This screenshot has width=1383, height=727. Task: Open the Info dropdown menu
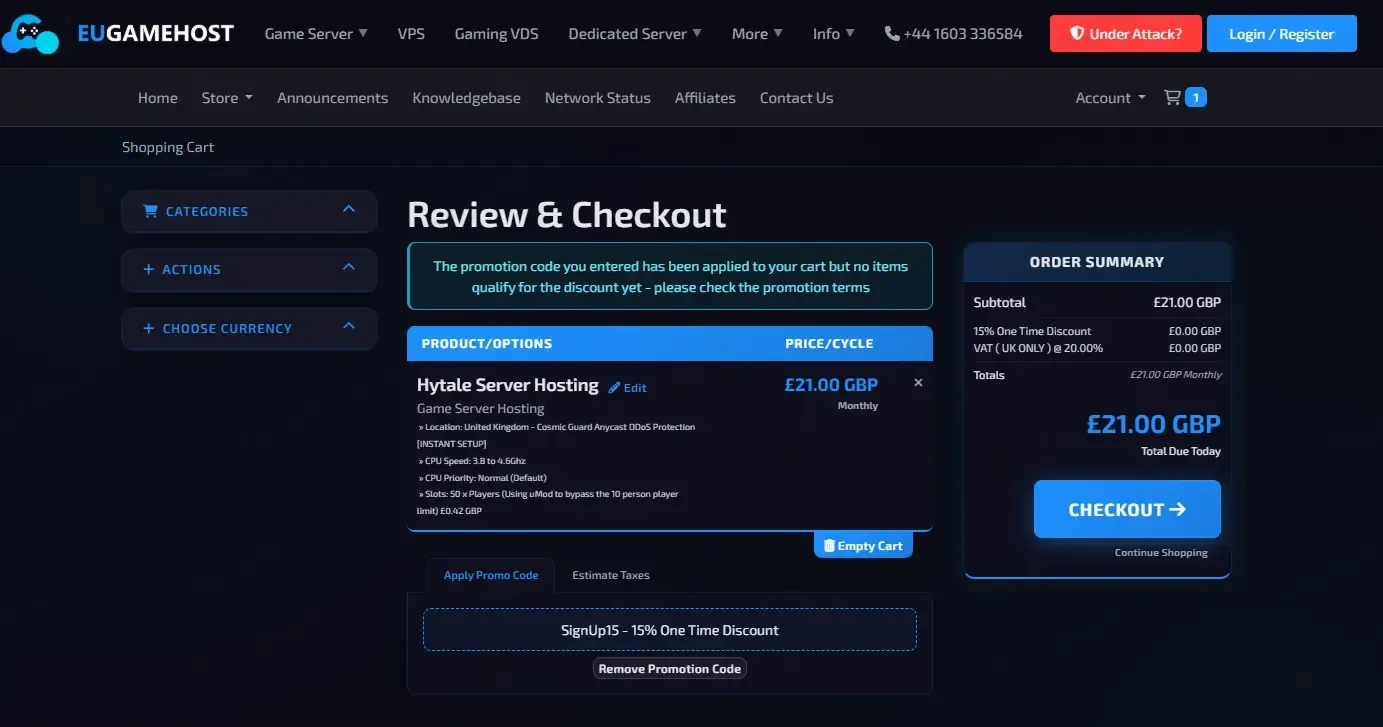(x=833, y=33)
